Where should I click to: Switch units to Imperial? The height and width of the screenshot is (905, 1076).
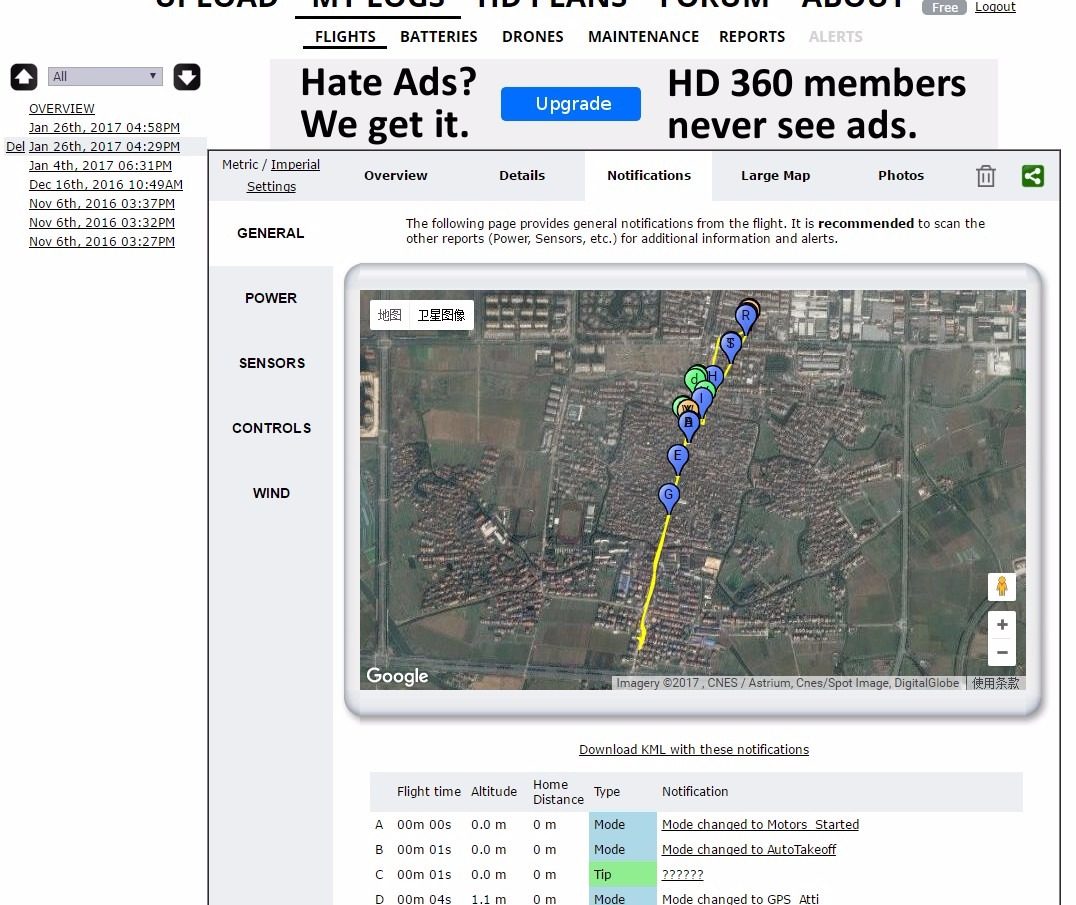tap(295, 165)
